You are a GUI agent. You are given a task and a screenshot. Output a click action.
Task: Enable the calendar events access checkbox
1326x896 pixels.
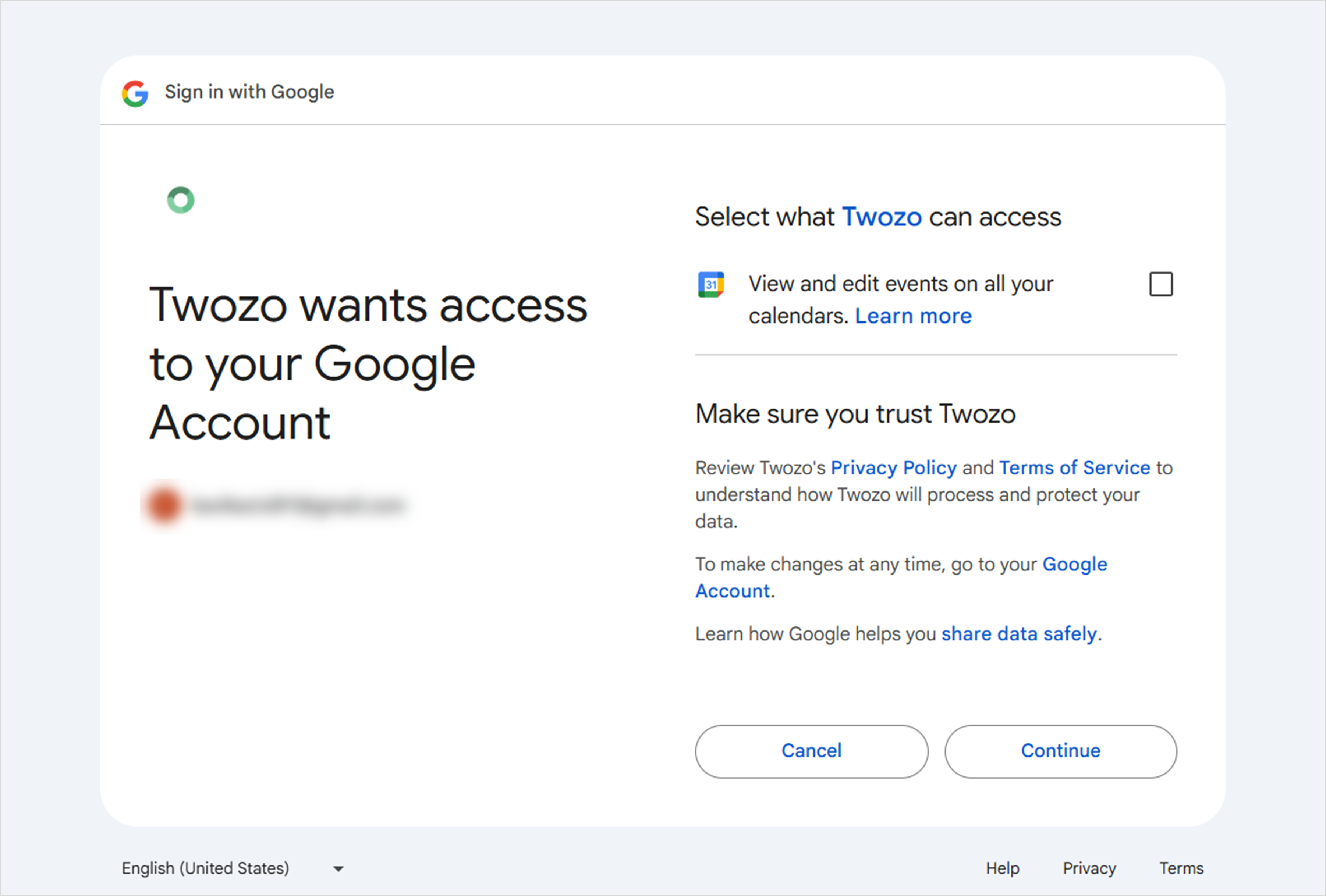1160,284
